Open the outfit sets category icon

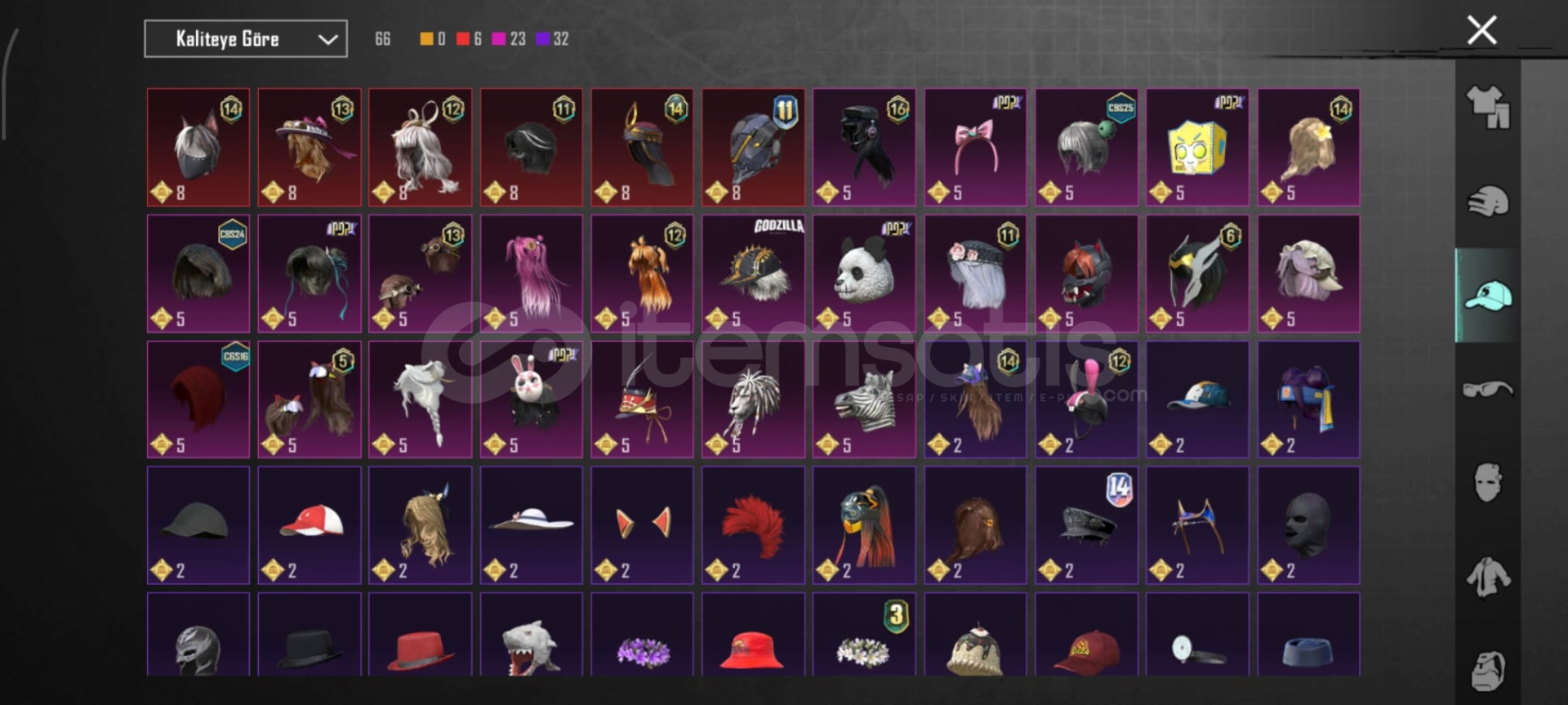[x=1488, y=108]
